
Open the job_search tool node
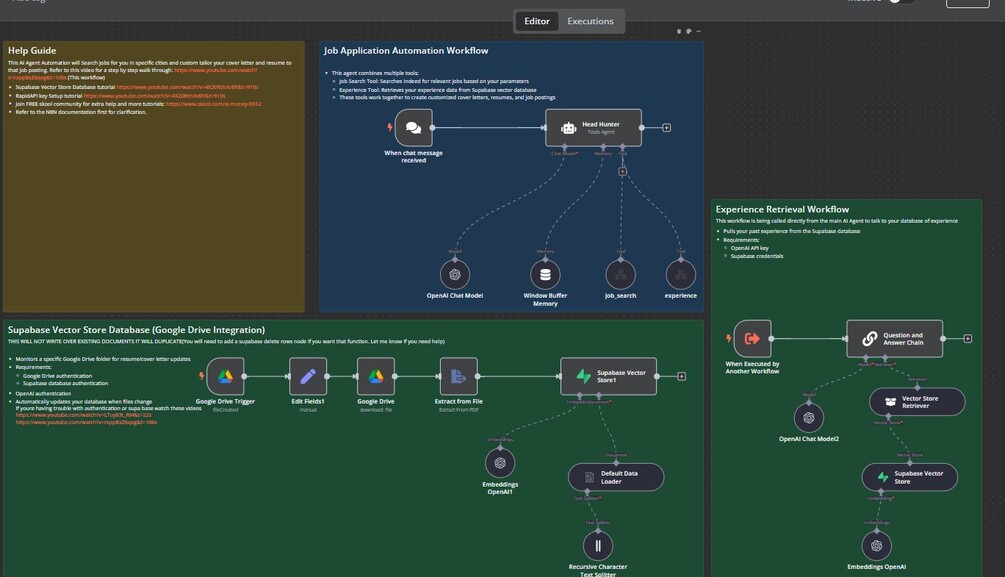point(620,274)
